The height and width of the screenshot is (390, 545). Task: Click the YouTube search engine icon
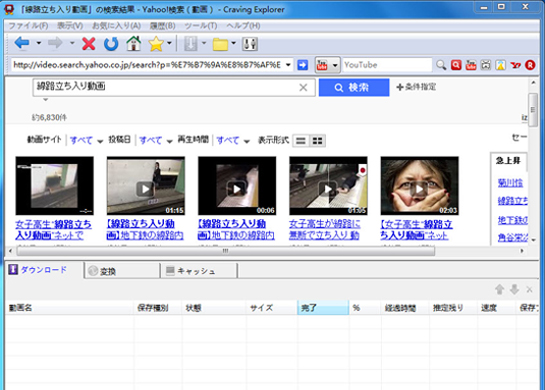(x=322, y=65)
